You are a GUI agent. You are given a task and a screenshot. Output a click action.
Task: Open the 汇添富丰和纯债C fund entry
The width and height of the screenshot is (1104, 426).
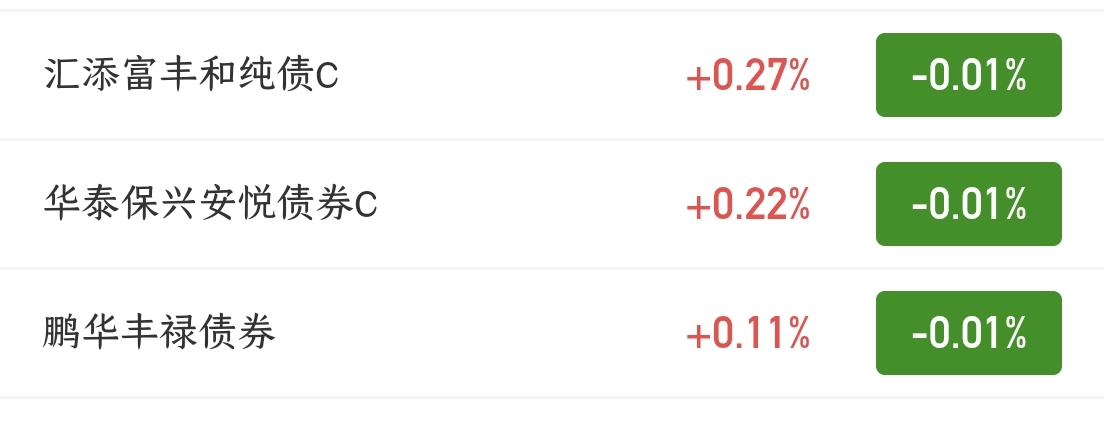click(552, 75)
